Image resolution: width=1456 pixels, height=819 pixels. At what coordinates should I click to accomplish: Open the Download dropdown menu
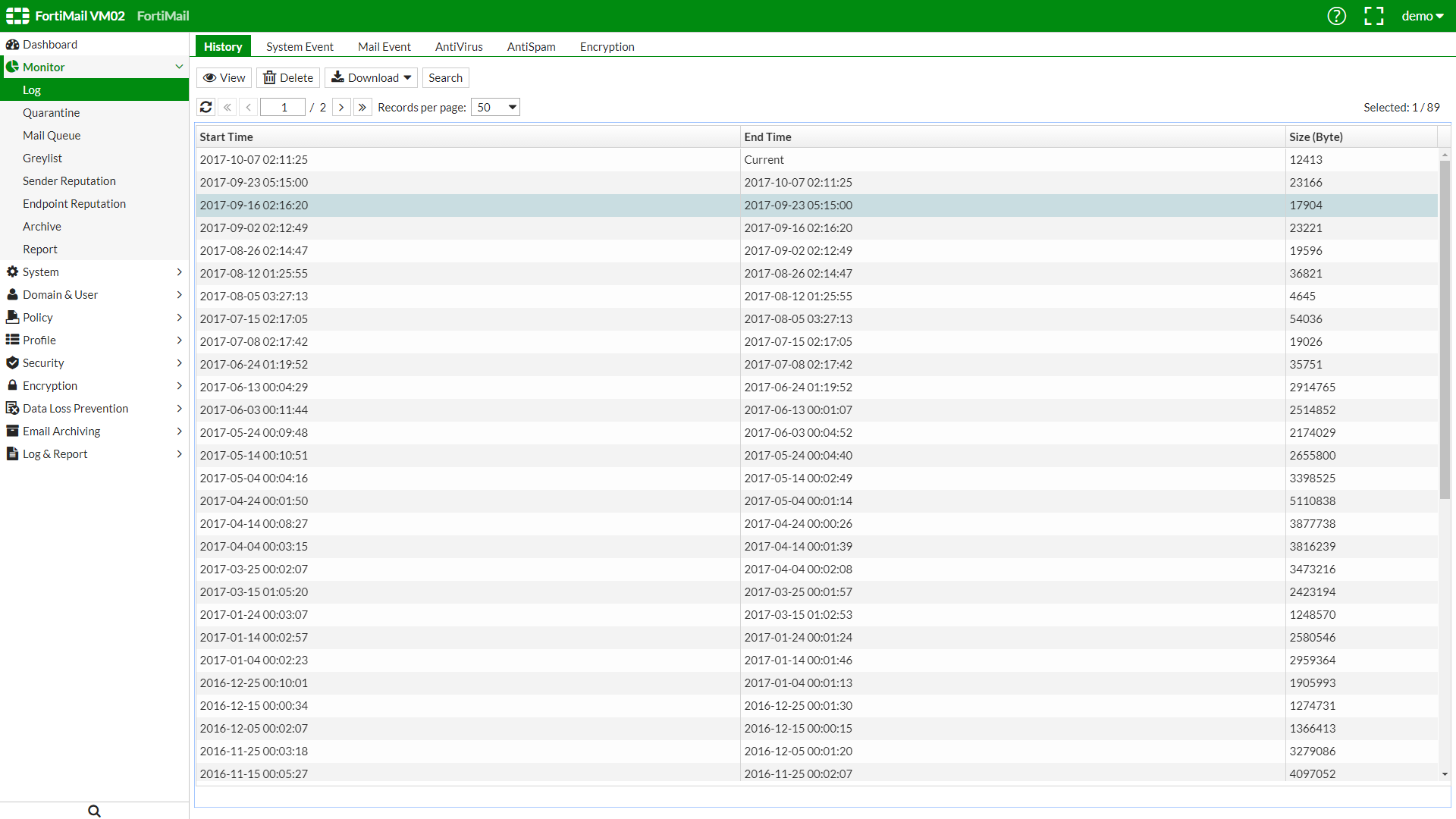pos(372,77)
